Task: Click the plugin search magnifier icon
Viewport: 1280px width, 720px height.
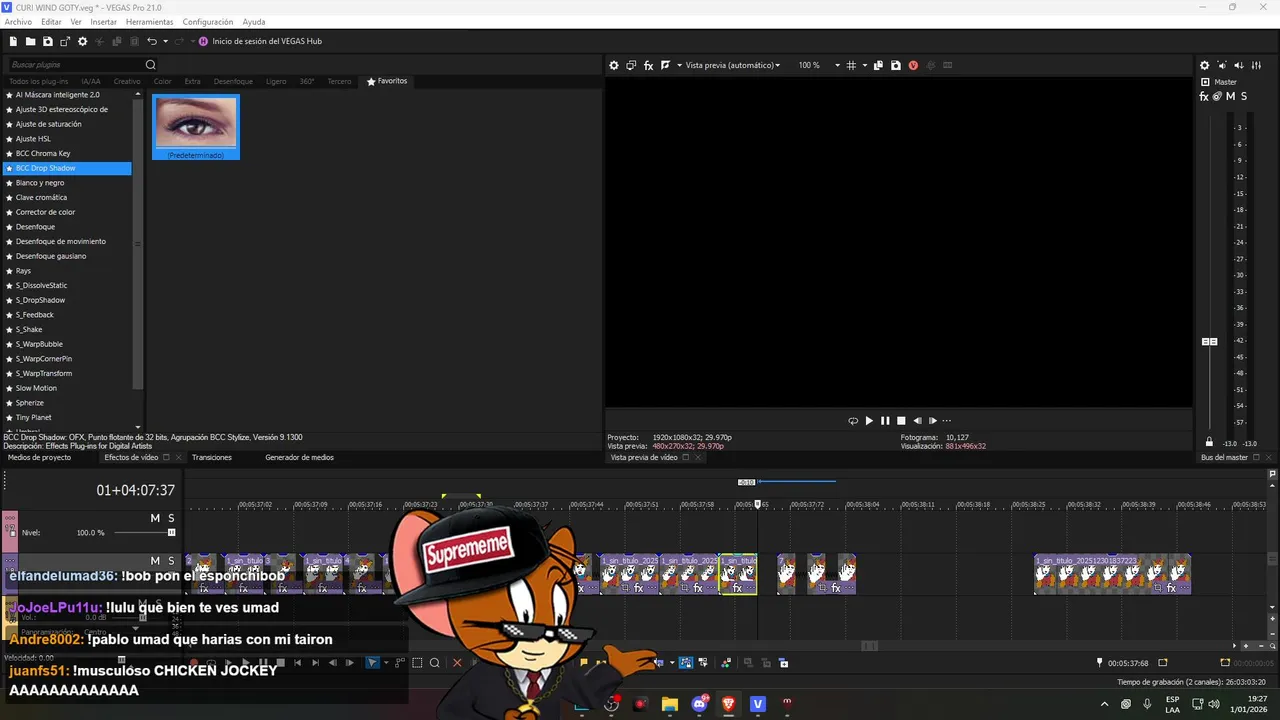Action: [x=151, y=65]
